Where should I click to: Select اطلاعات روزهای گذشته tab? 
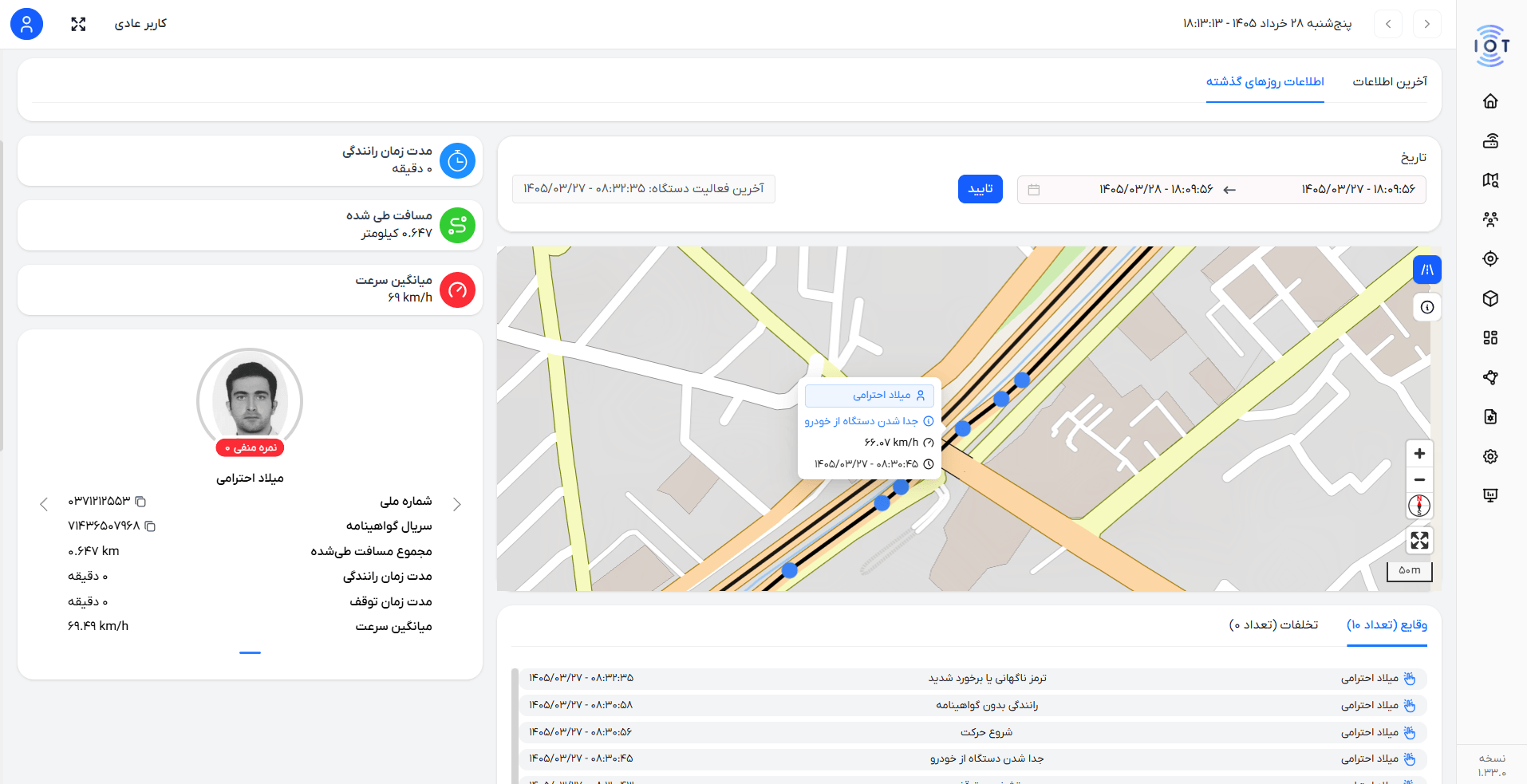1265,81
